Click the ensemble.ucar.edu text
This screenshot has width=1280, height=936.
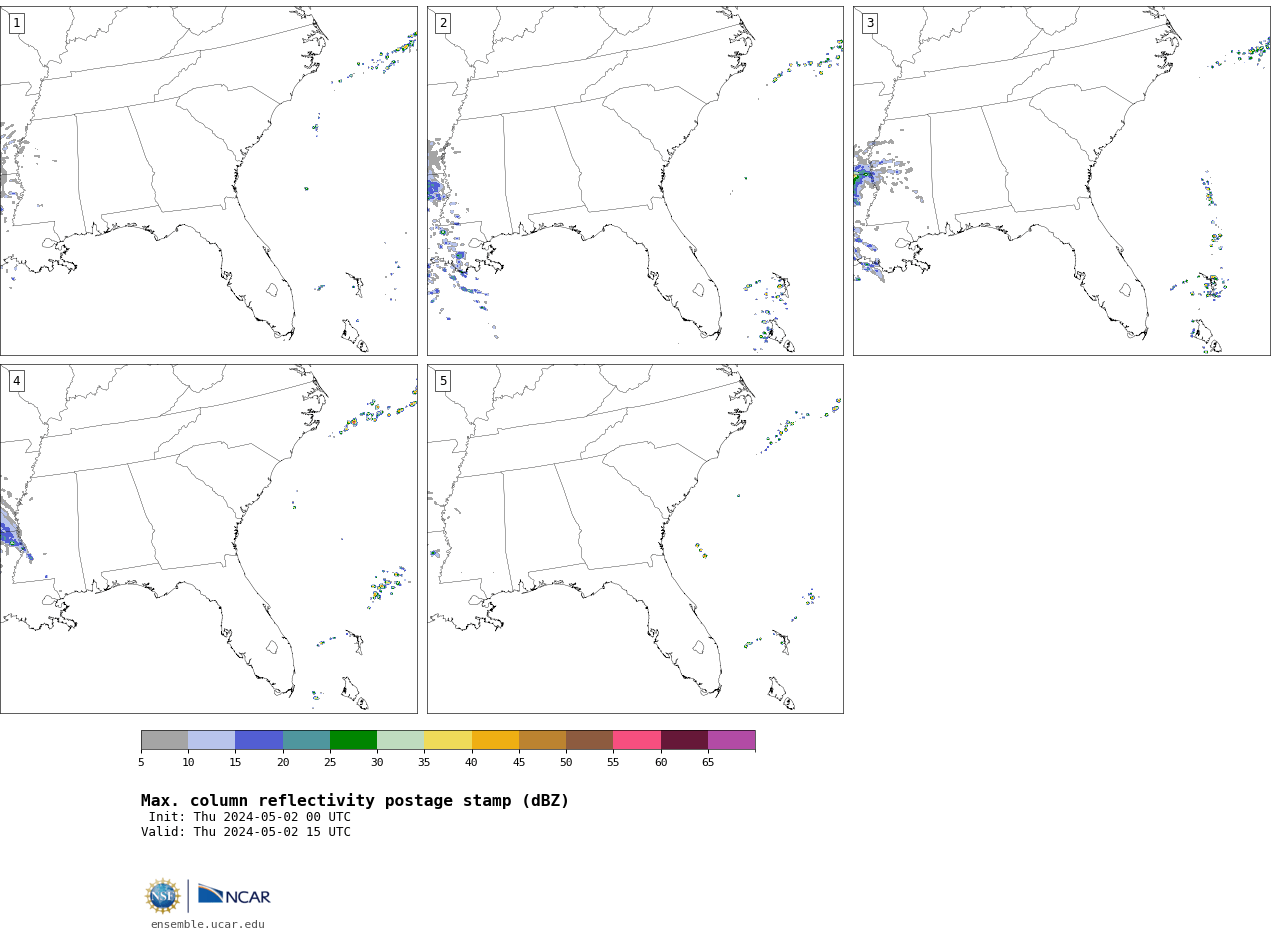[208, 925]
